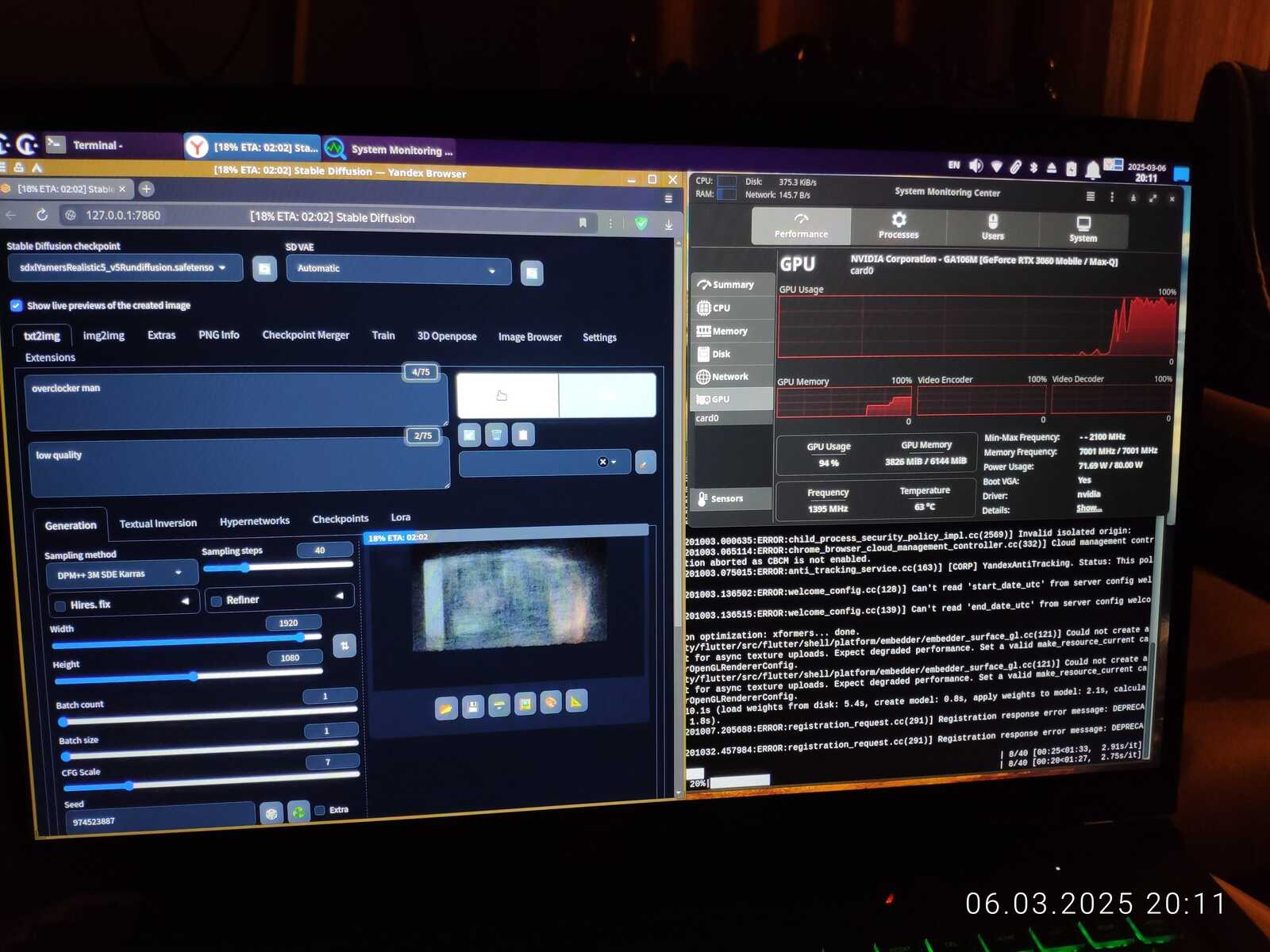Image resolution: width=1270 pixels, height=952 pixels.
Task: Refresh the SD VAE list
Action: pos(532,274)
